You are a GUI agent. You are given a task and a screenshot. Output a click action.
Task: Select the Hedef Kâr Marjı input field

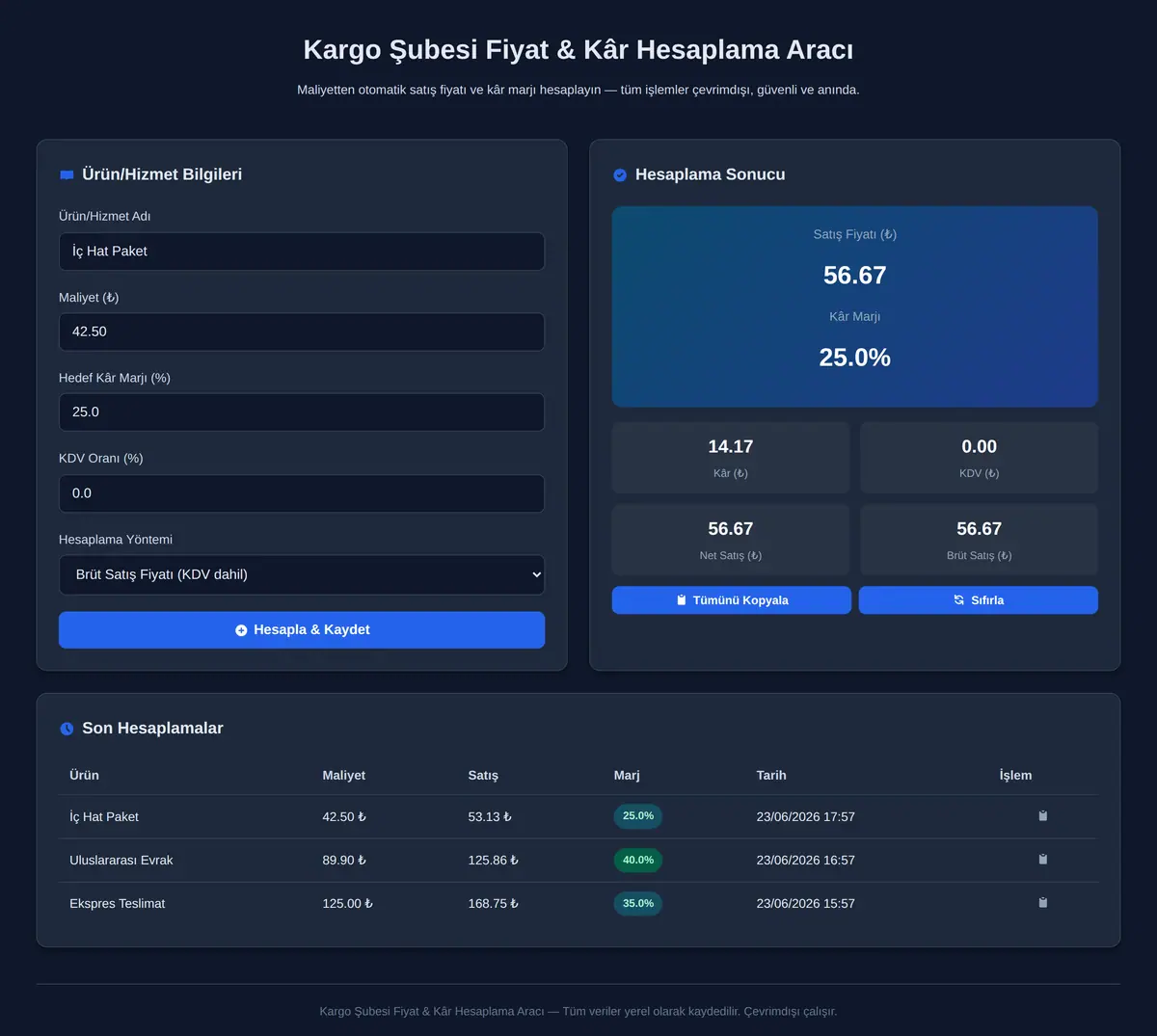[x=302, y=412]
